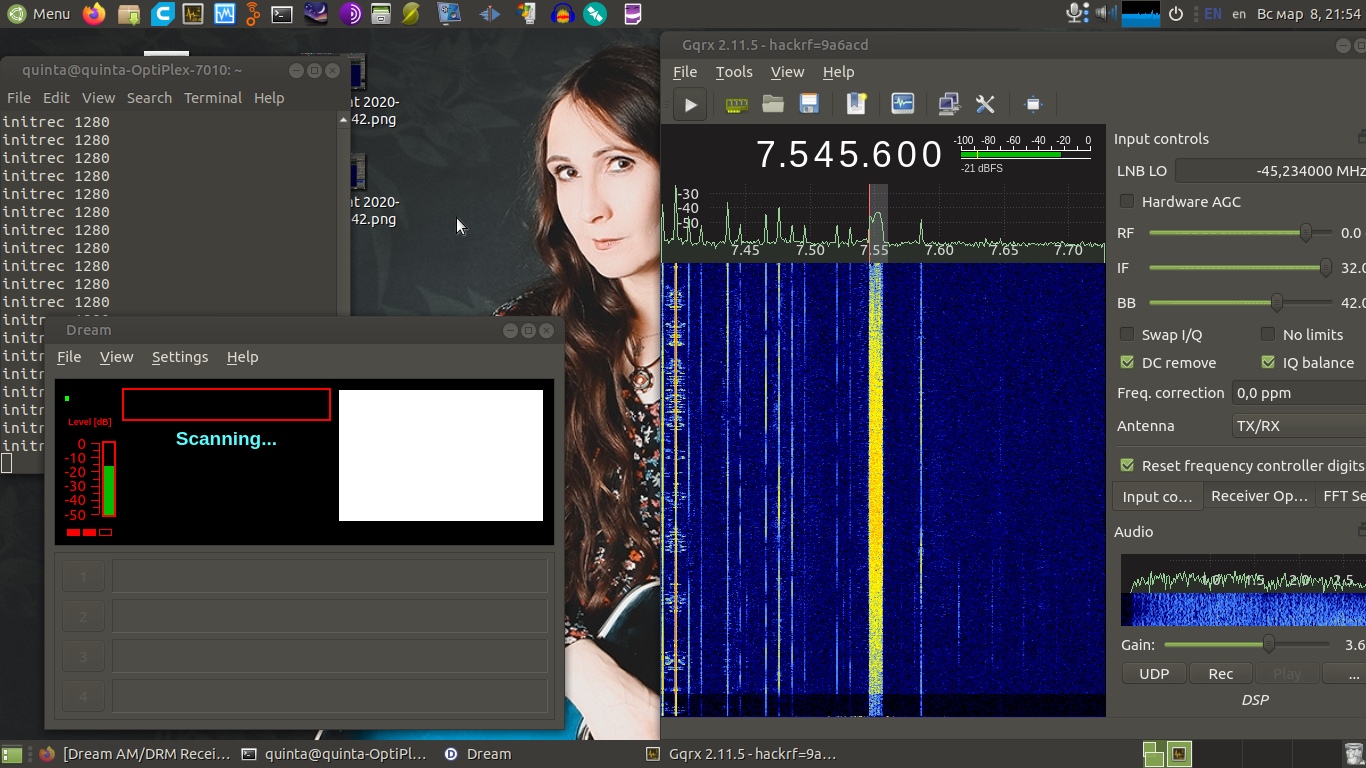Viewport: 1366px width, 768px height.
Task: Open I/O device configuration icon
Action: [736, 104]
